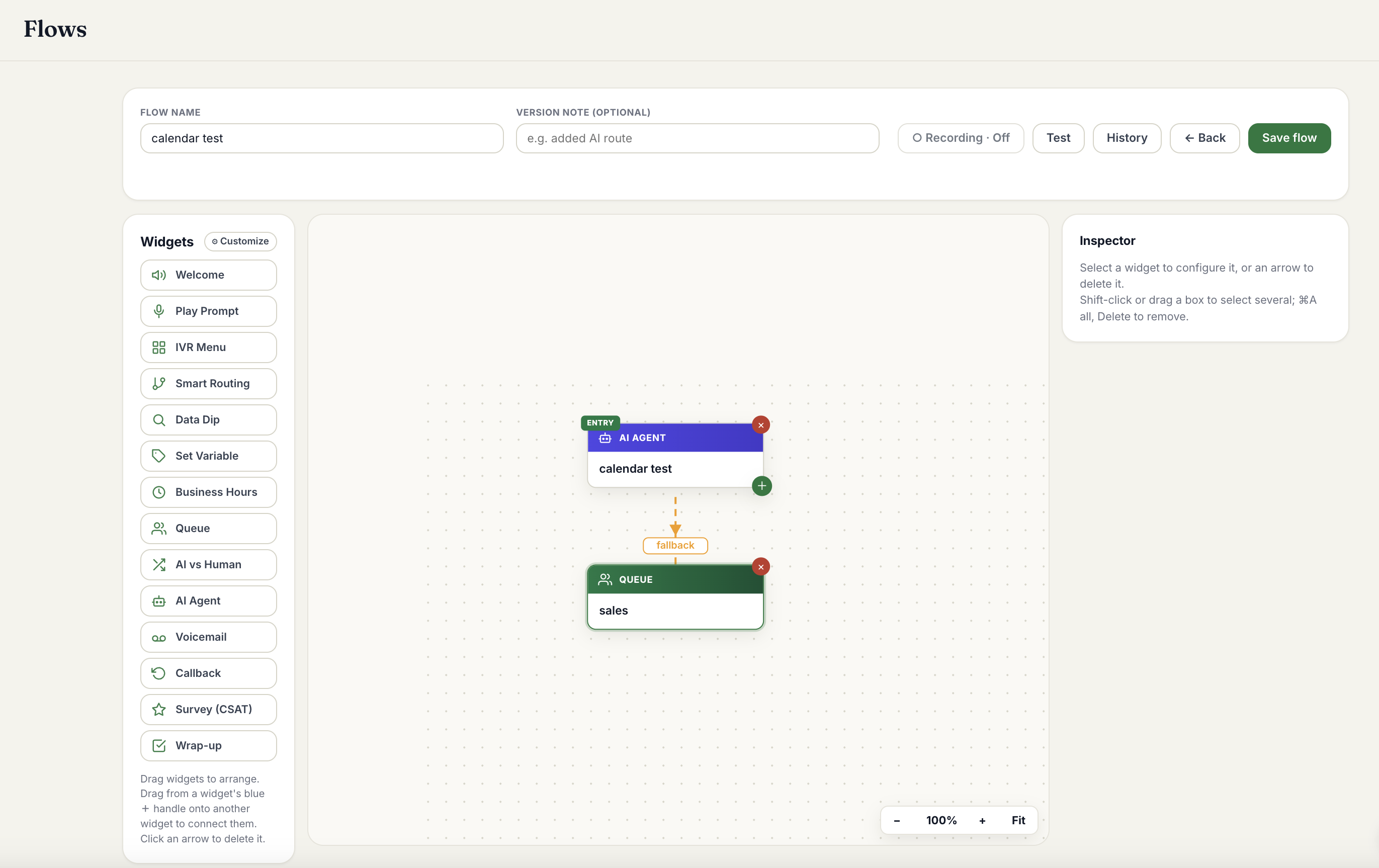This screenshot has width=1379, height=868.
Task: Click the ENTRY badge on AI Agent node
Action: [600, 422]
